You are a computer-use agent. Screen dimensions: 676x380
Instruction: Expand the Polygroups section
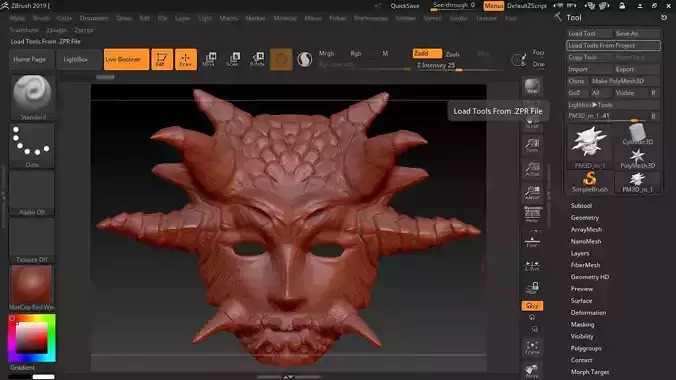click(x=586, y=348)
